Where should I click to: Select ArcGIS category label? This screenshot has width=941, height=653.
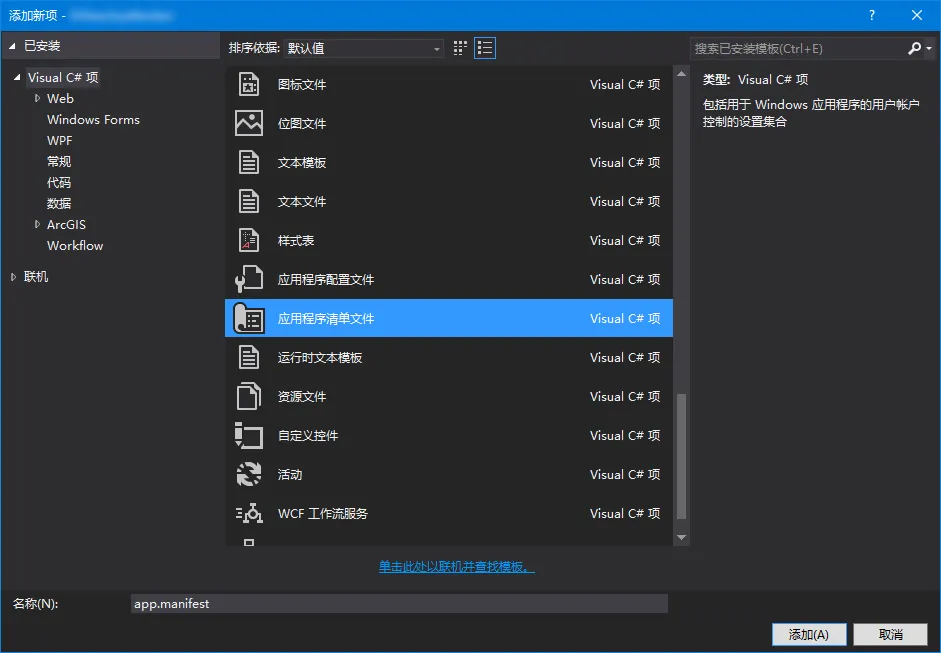tap(66, 224)
